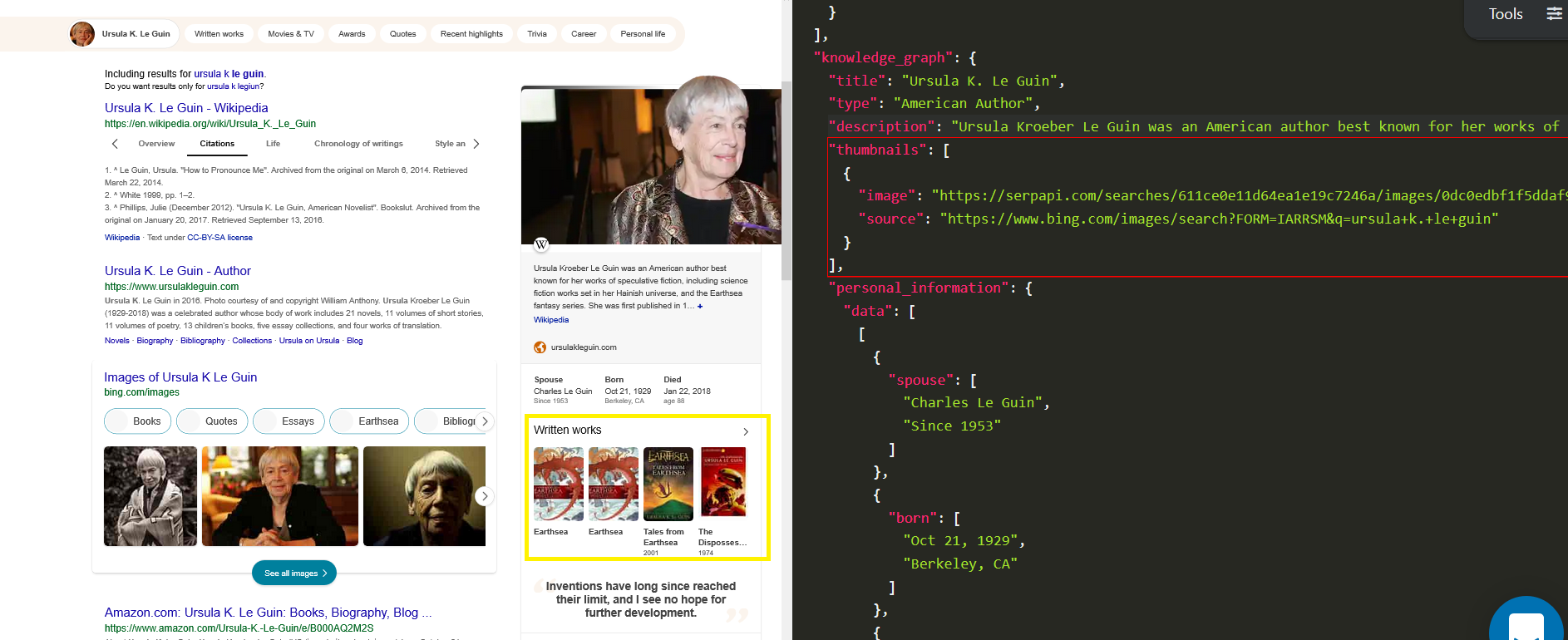Click the Wikipedia previous section arrow
The image size is (1568, 640).
point(115,144)
